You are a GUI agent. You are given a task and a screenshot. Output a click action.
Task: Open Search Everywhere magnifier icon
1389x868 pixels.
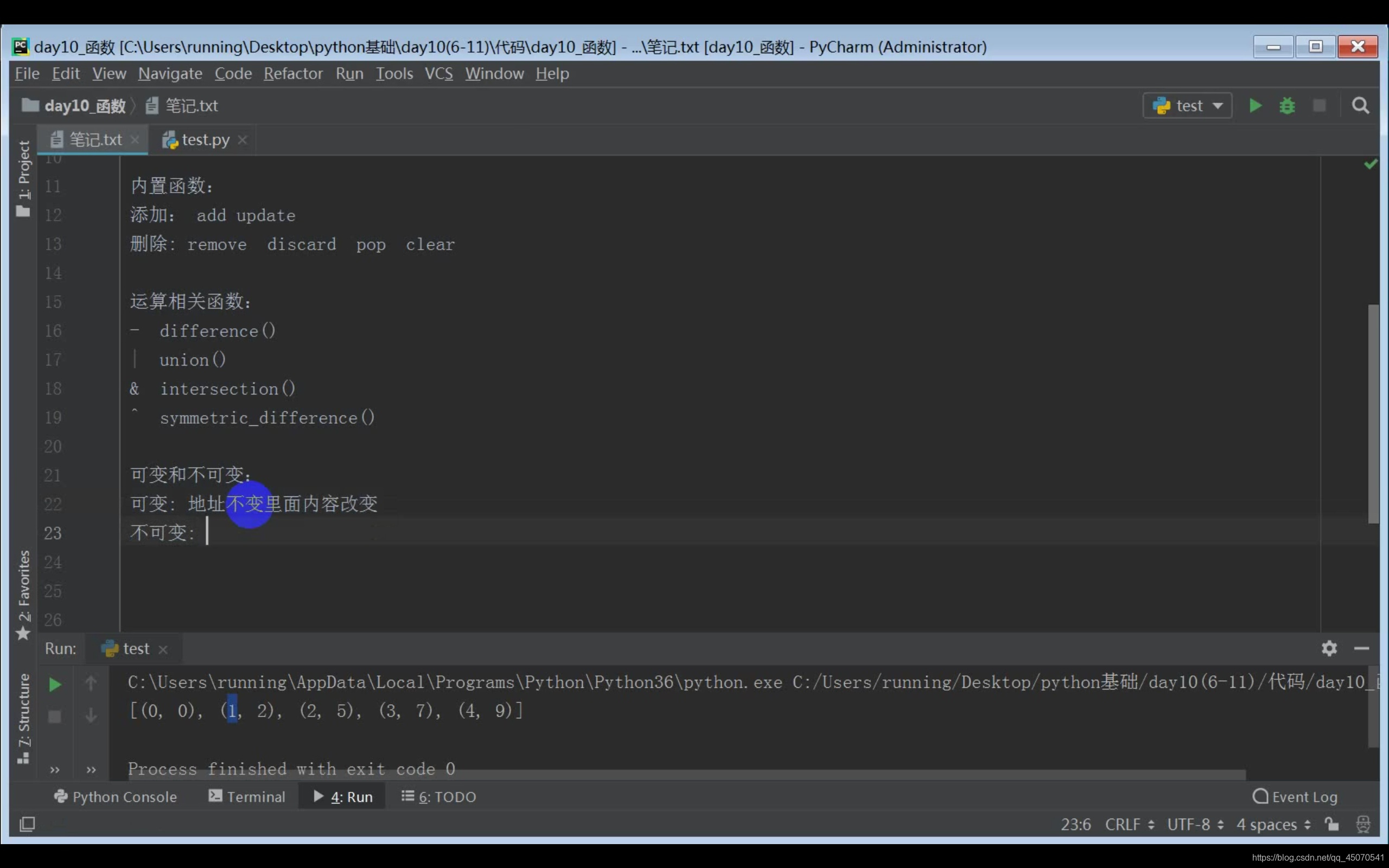click(x=1360, y=106)
